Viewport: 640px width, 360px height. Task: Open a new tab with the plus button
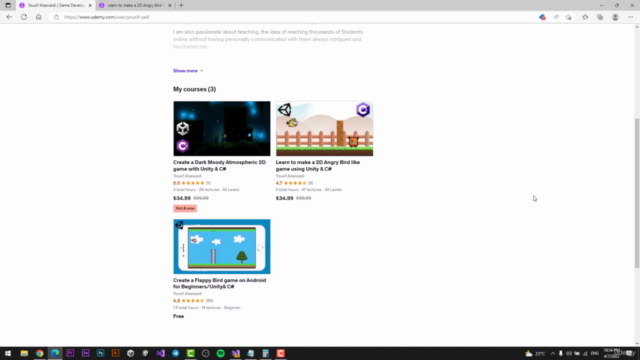pos(181,5)
